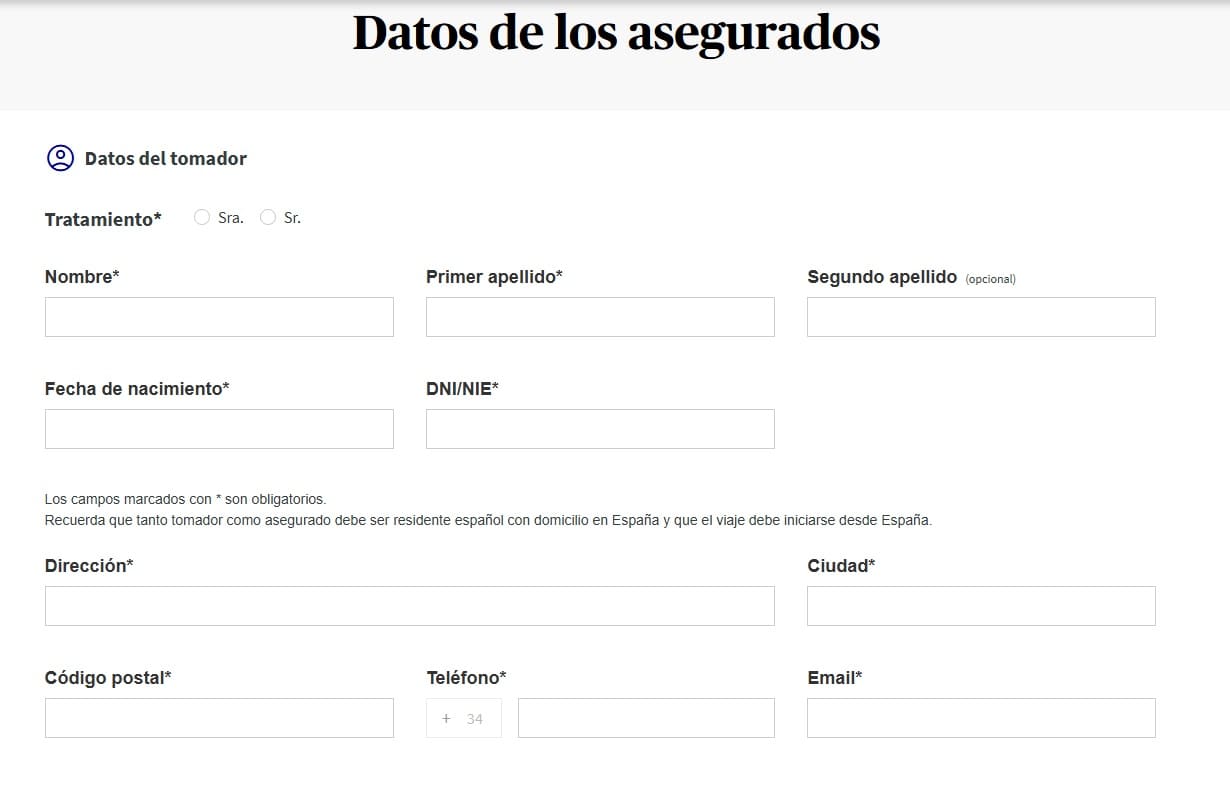1230x791 pixels.
Task: Focus the Dirección input field
Action: pos(410,606)
